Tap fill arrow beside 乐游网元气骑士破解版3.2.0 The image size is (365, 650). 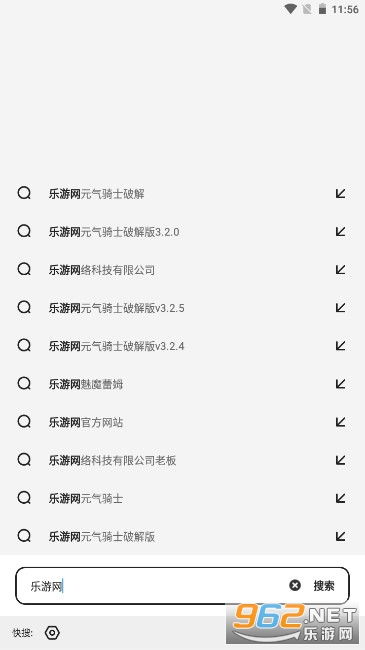pos(341,231)
